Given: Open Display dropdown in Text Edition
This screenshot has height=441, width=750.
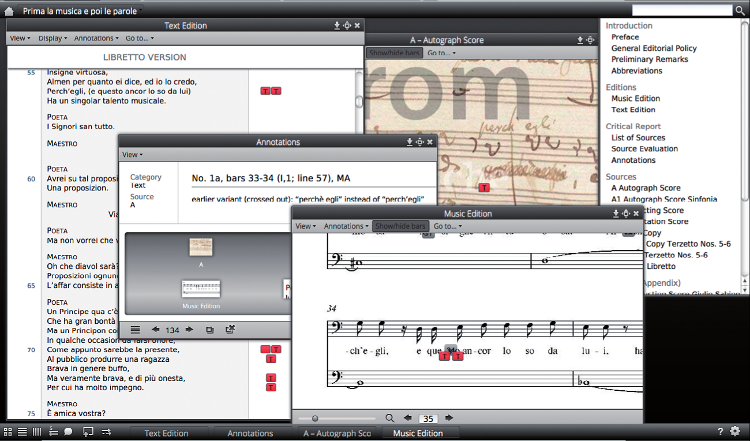Looking at the screenshot, I should 53,38.
